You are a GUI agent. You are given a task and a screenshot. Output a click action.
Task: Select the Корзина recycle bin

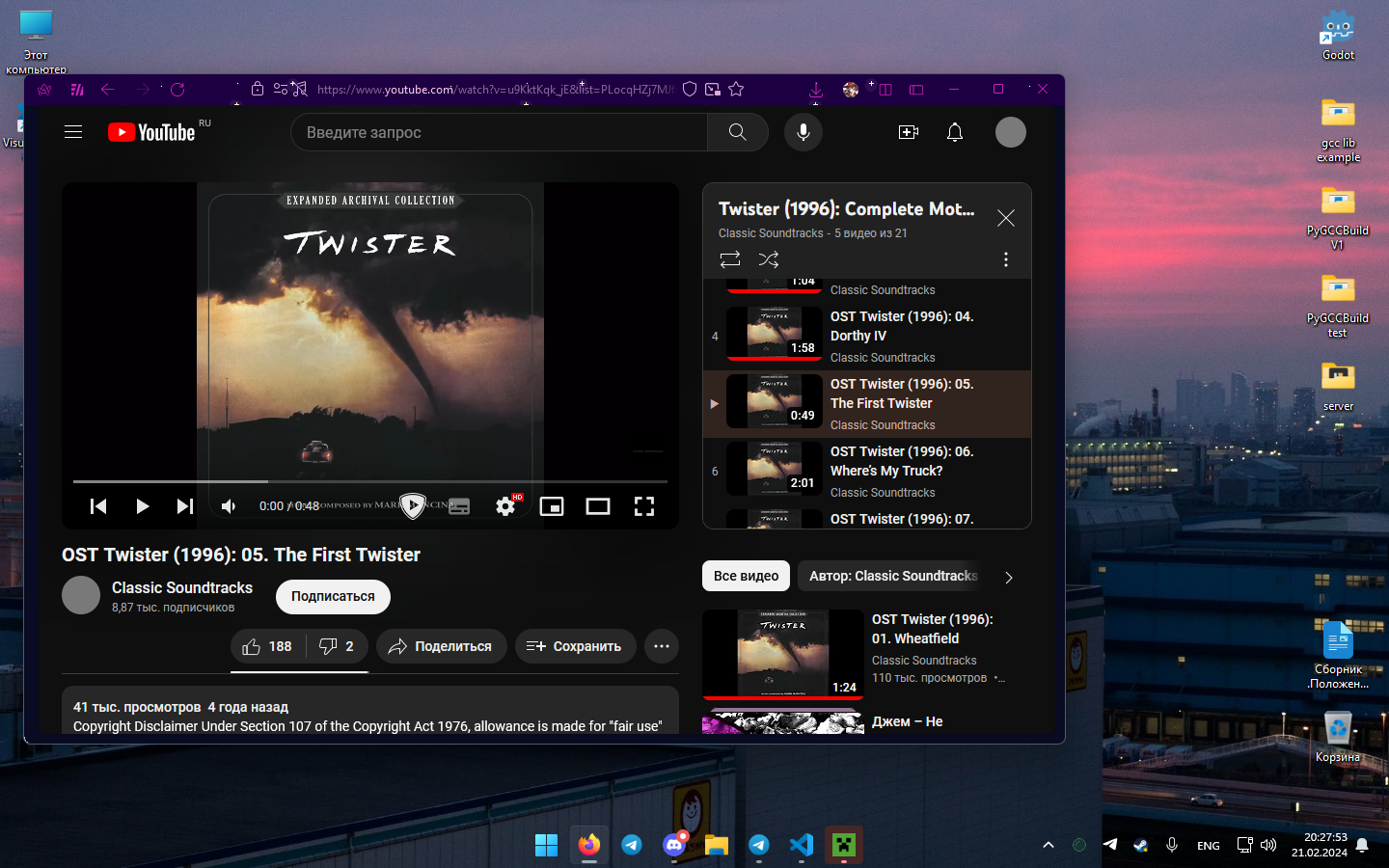tap(1338, 737)
